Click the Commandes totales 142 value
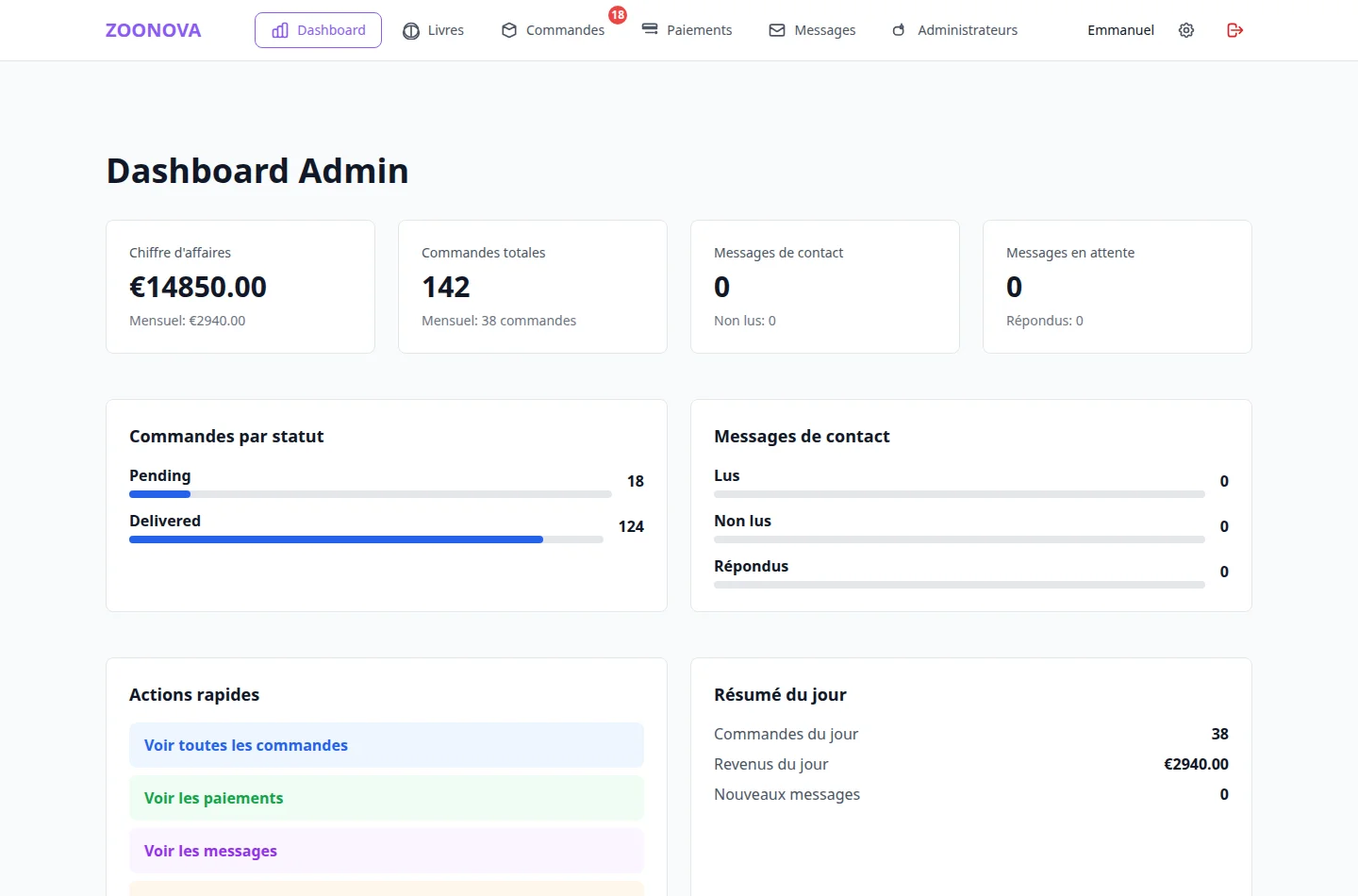Screen dimensions: 1358x896 [446, 287]
